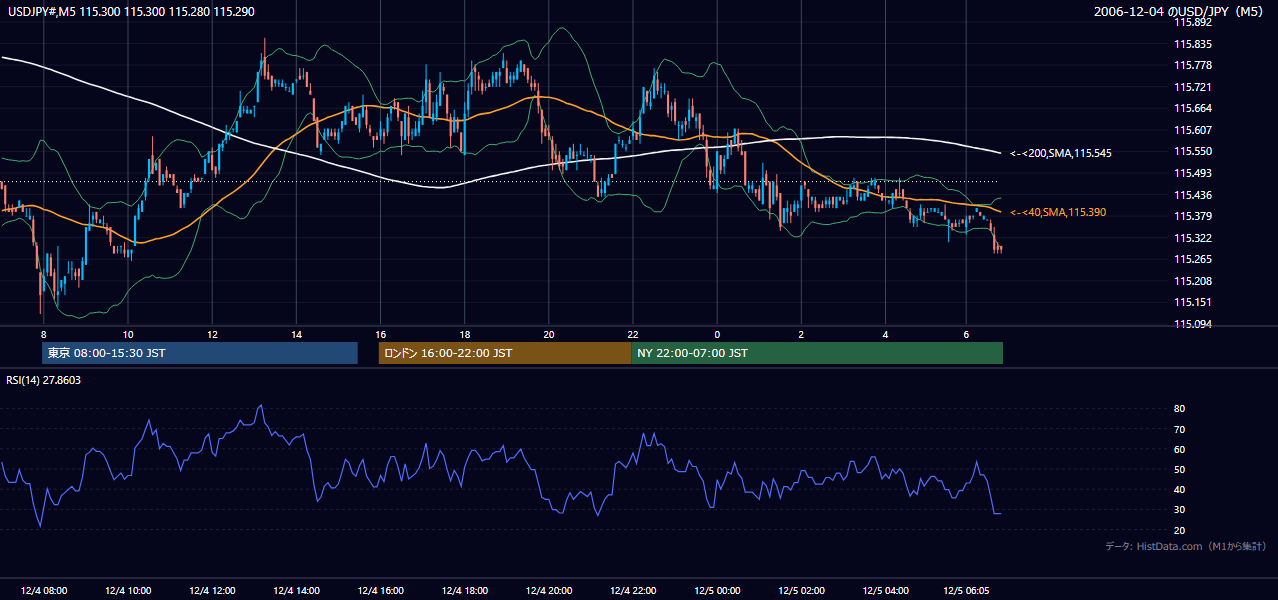Click the 115.322 price axis label

[1192, 238]
